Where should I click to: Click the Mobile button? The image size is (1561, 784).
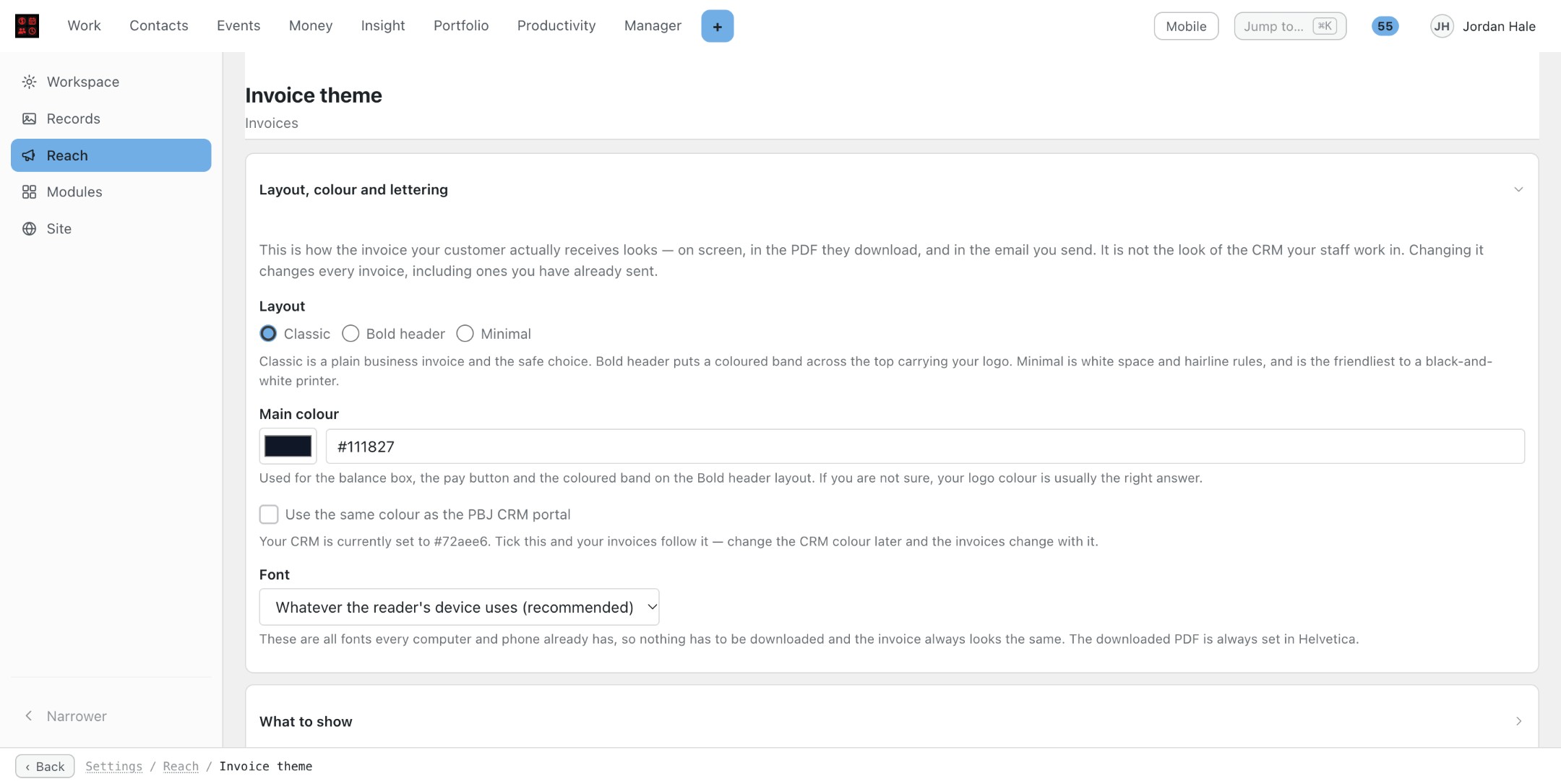click(1186, 26)
